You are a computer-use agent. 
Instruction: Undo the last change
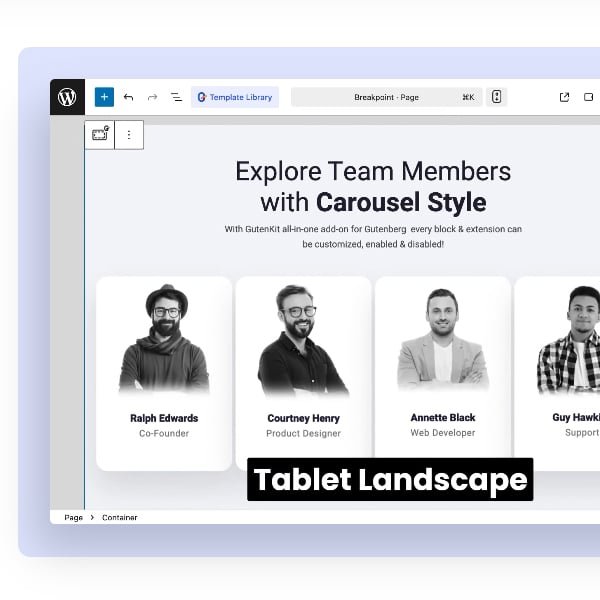pyautogui.click(x=128, y=97)
